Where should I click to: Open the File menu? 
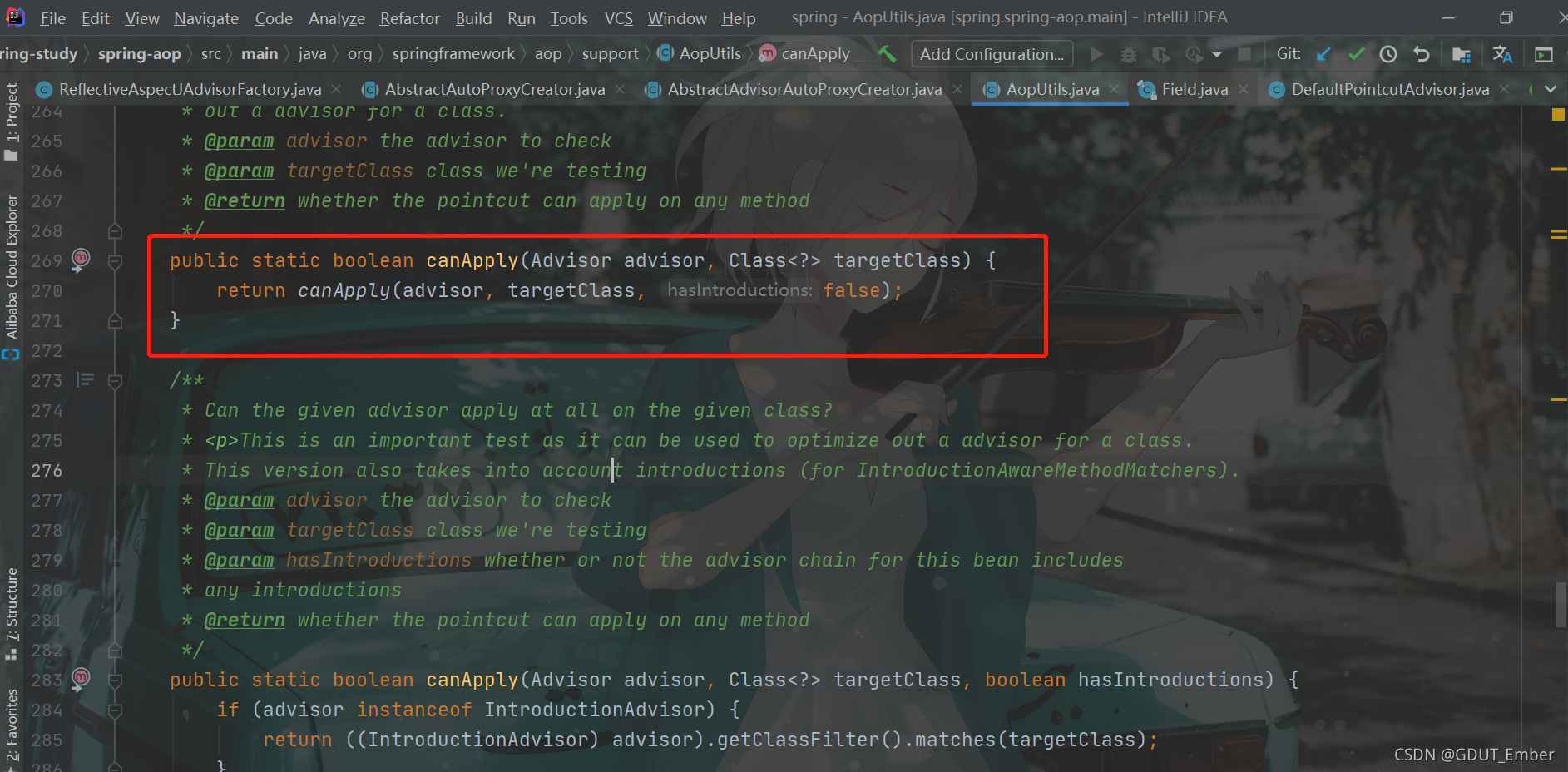tap(52, 17)
